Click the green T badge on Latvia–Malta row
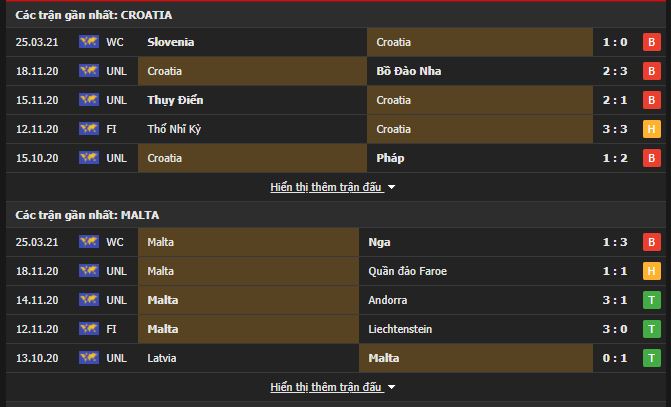This screenshot has height=407, width=671. click(652, 358)
